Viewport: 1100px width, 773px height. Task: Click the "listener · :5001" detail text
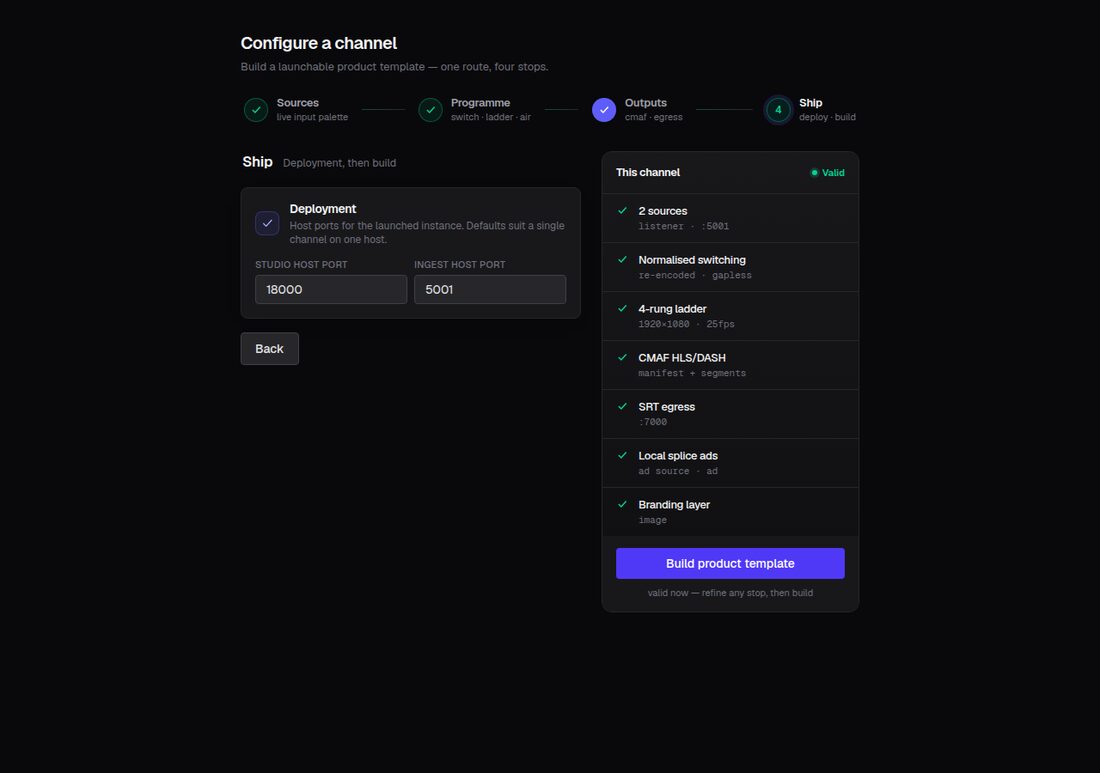(683, 227)
